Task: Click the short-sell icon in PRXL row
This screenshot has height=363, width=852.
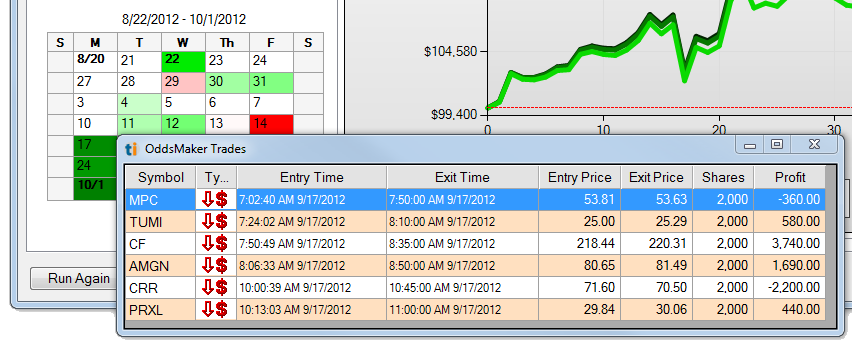Action: coord(215,310)
